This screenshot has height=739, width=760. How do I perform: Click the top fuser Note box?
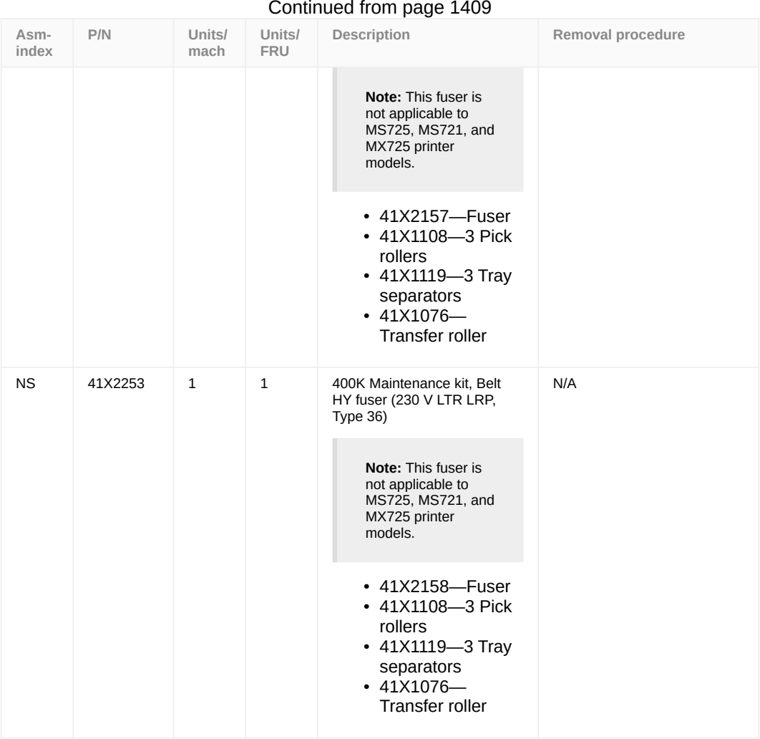pos(428,129)
